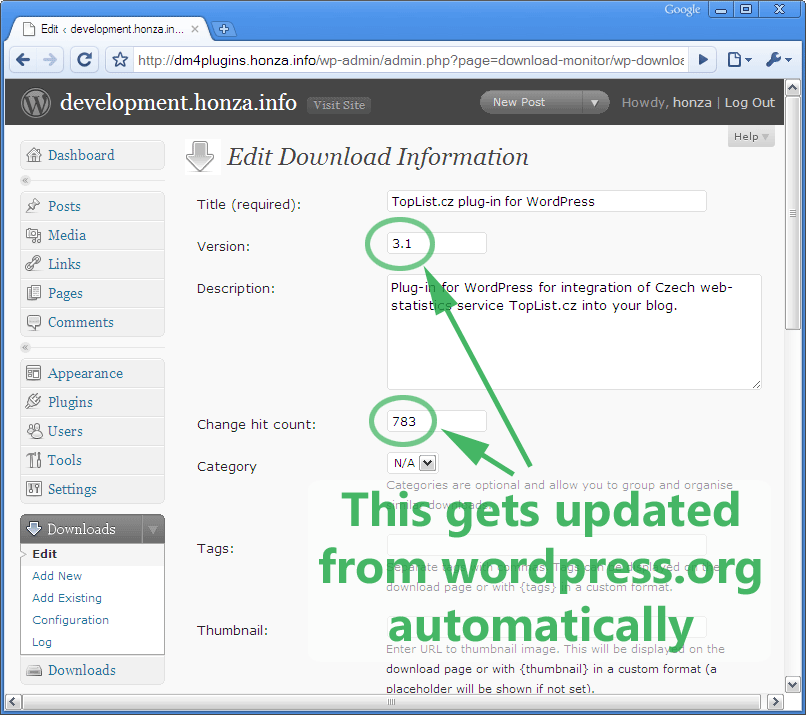The width and height of the screenshot is (806, 715).
Task: Open the Appearance menu
Action: 85,373
